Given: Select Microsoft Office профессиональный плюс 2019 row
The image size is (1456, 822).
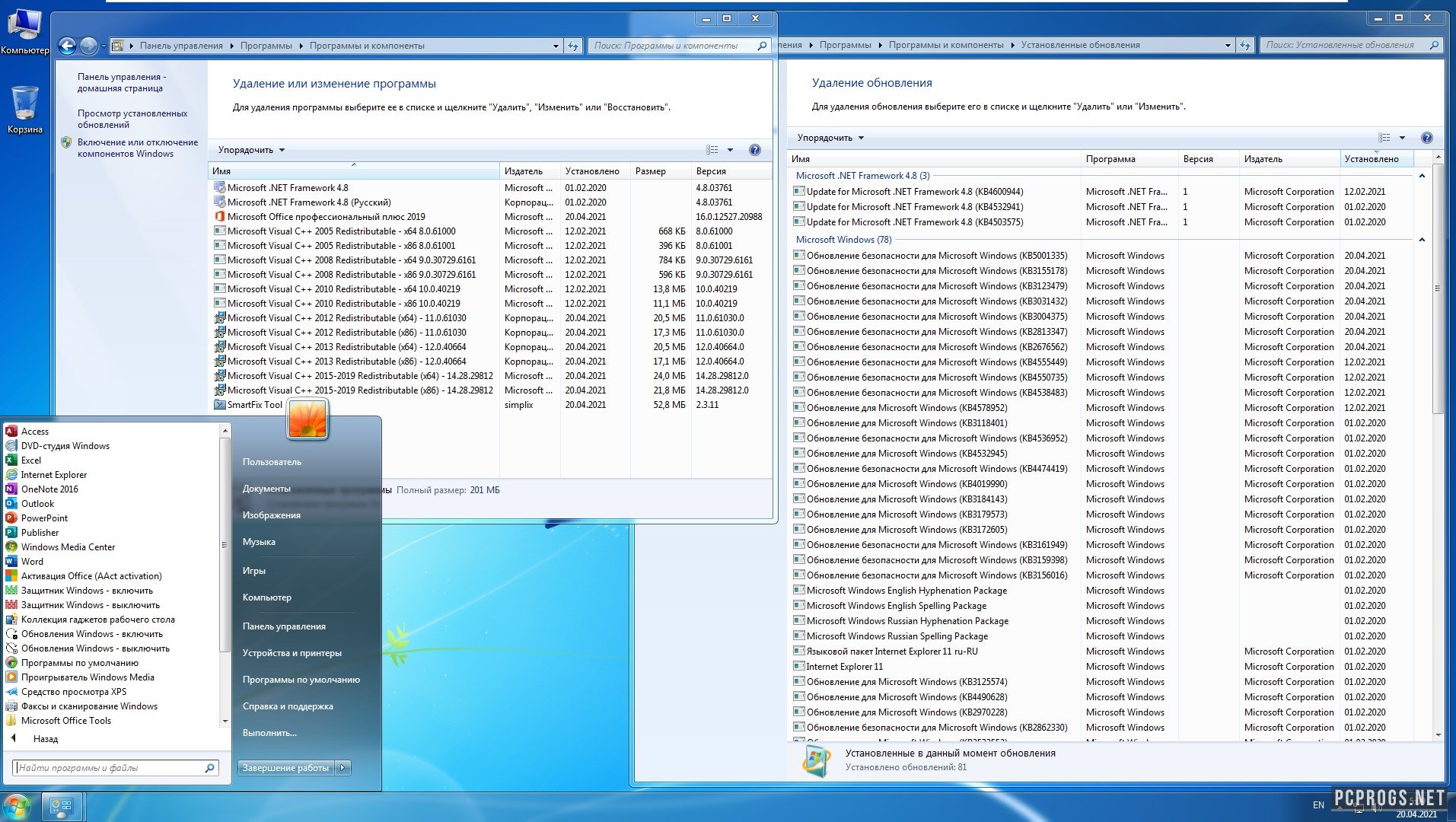Looking at the screenshot, I should [490, 216].
